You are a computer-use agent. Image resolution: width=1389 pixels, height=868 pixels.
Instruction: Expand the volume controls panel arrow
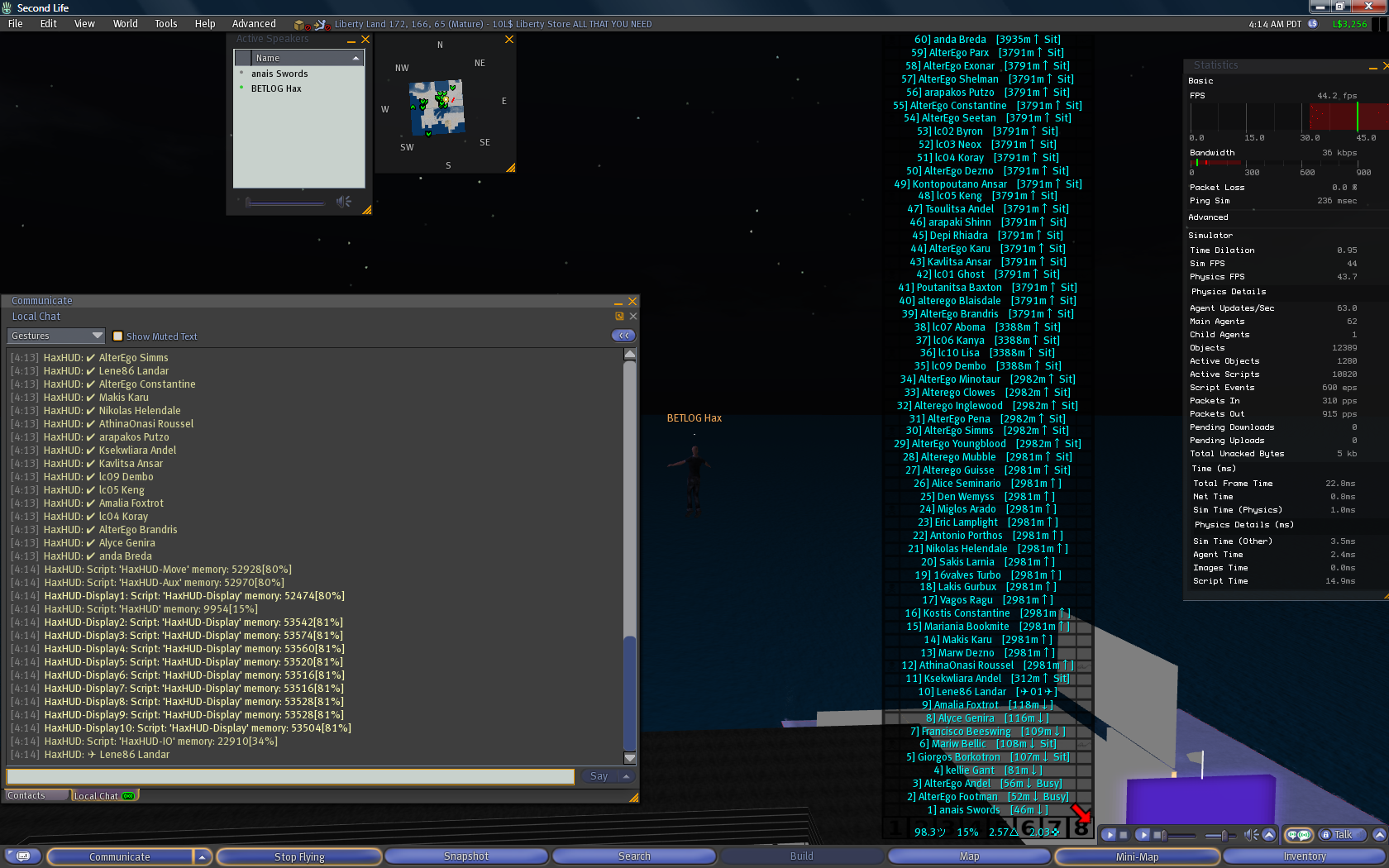click(1268, 835)
